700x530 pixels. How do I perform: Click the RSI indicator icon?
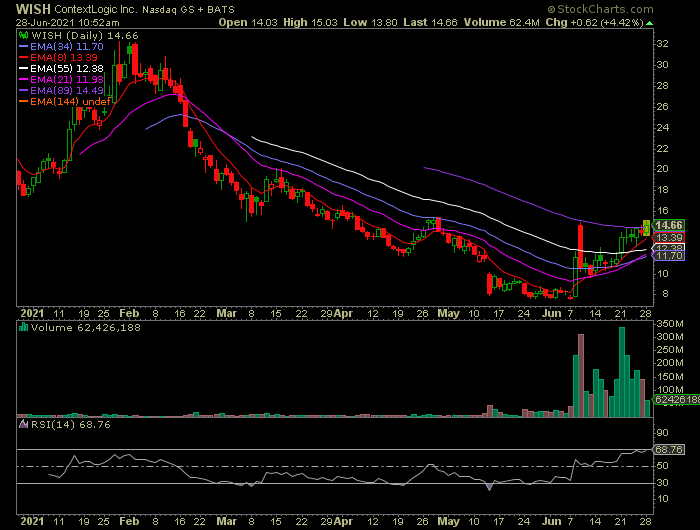click(x=24, y=424)
